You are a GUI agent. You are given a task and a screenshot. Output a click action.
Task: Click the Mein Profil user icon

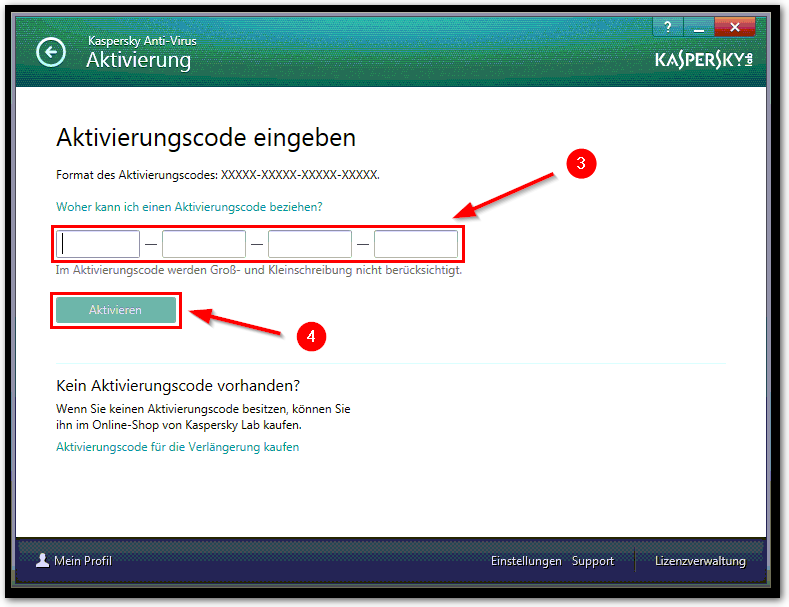(x=42, y=560)
